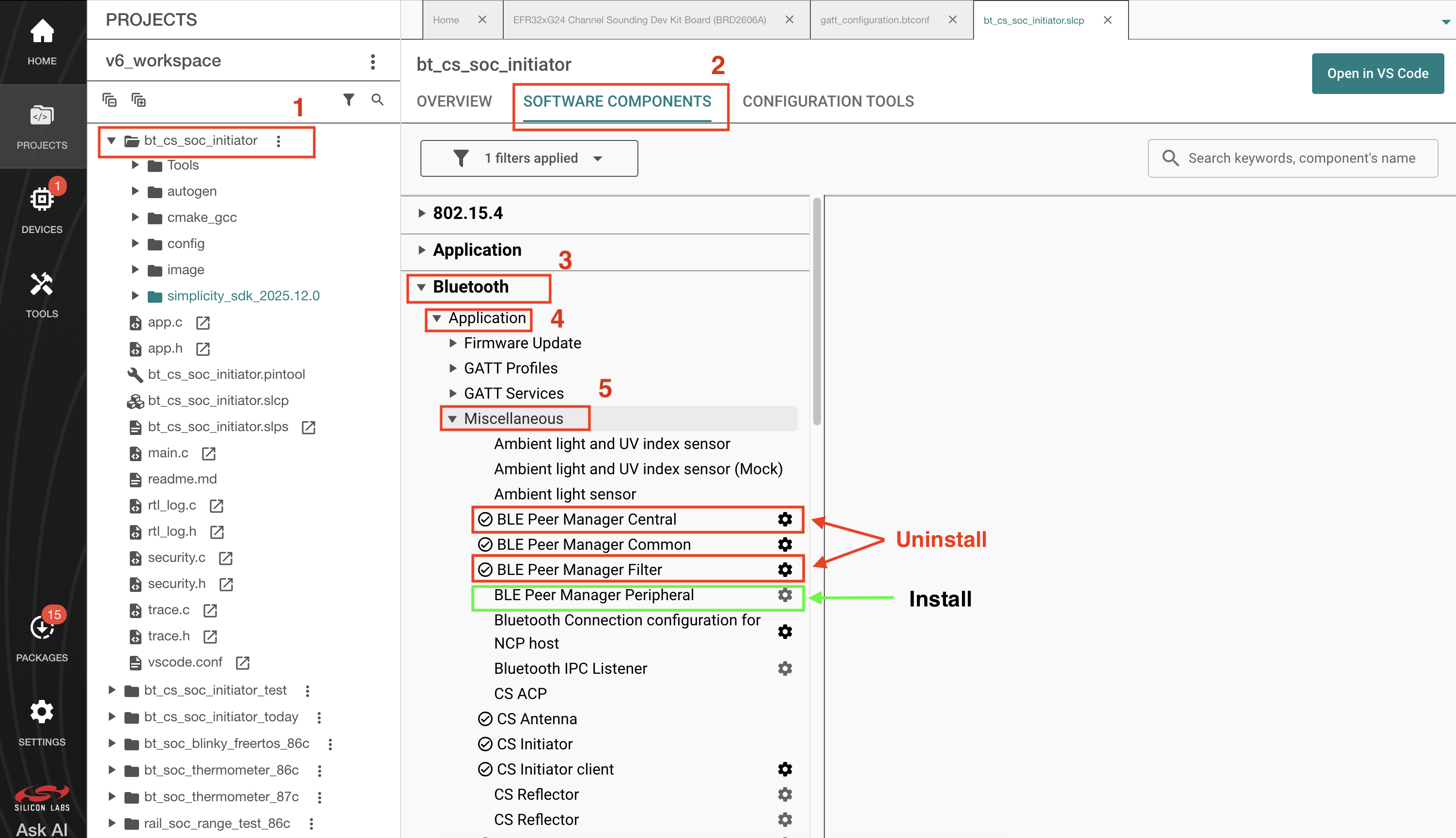Screen dimensions: 1456x838
Task: Select the Home editor tab
Action: tap(446, 20)
